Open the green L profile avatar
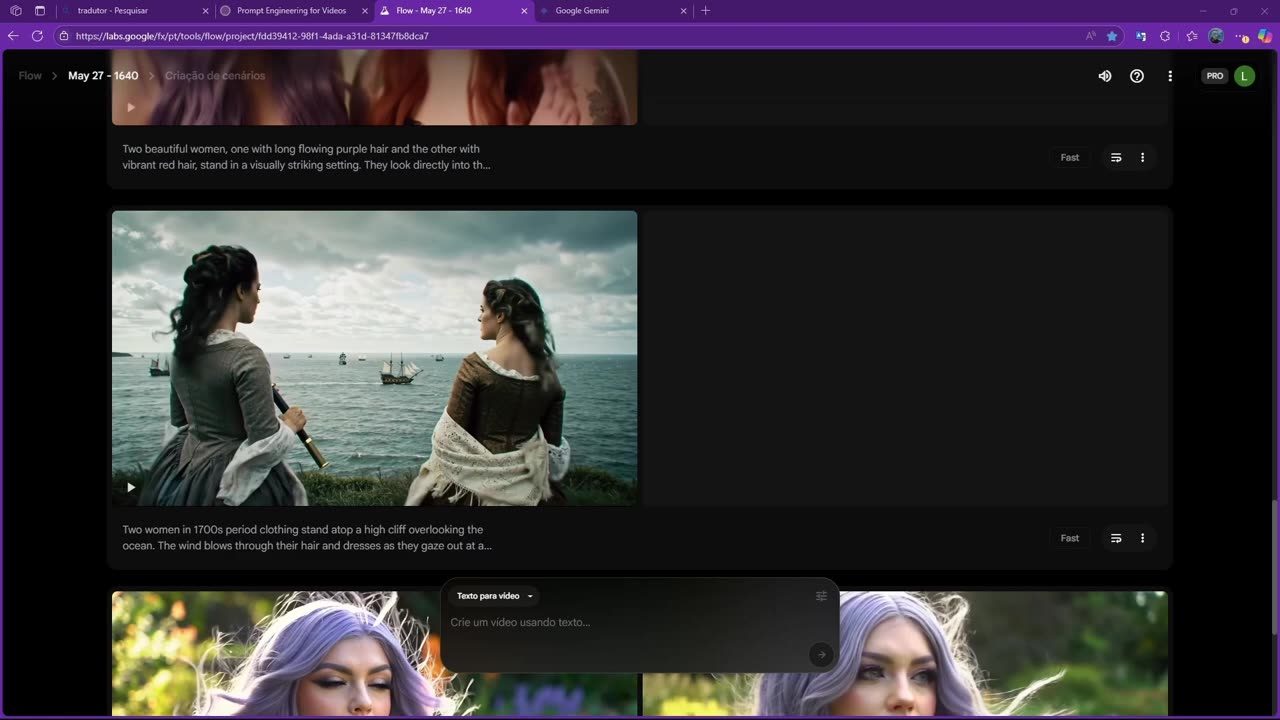The height and width of the screenshot is (720, 1280). coord(1244,76)
